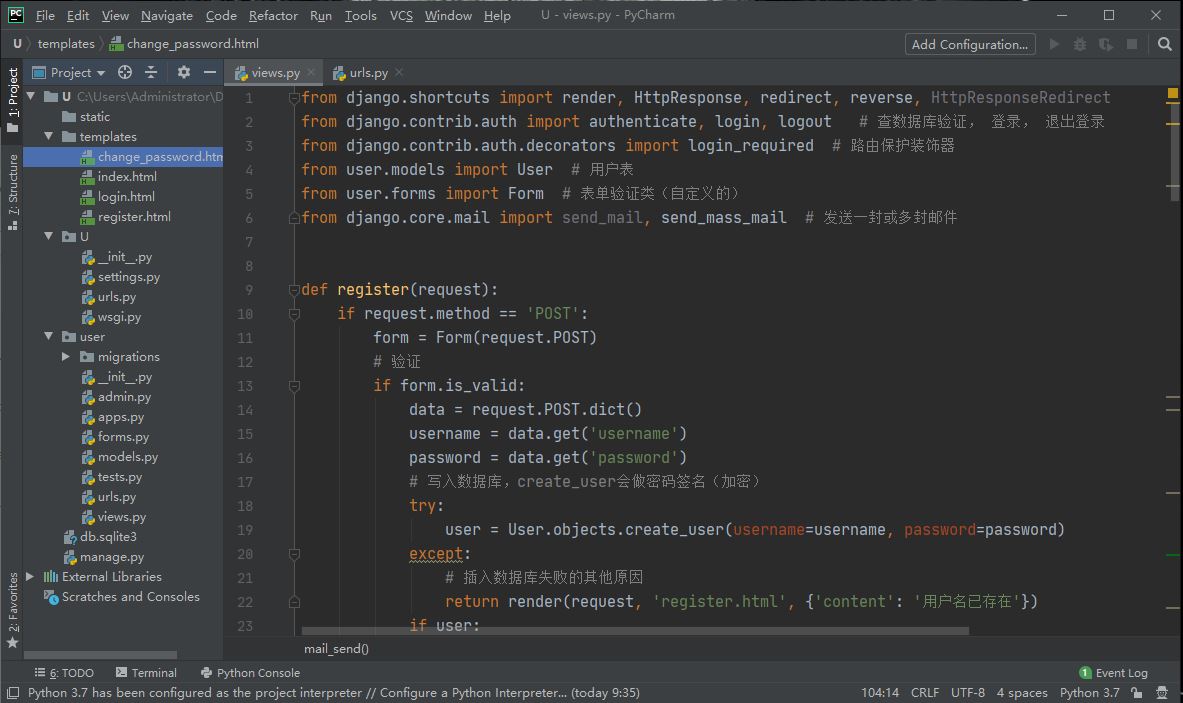1183x703 pixels.
Task: Collapse the root U project folder
Action: pos(31,96)
